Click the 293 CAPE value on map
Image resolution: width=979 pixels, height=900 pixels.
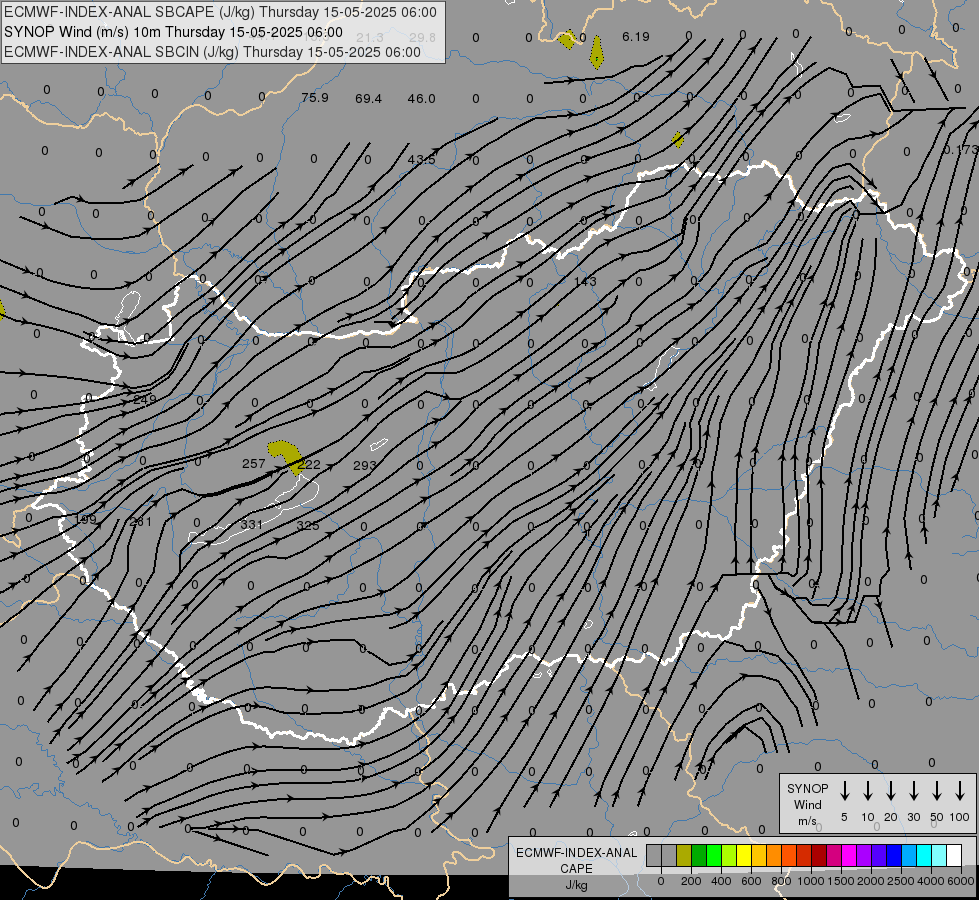click(365, 465)
